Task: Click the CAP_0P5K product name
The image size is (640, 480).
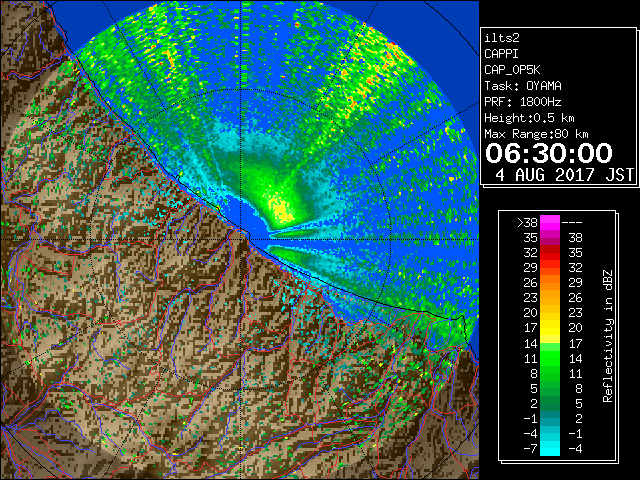Action: click(512, 70)
